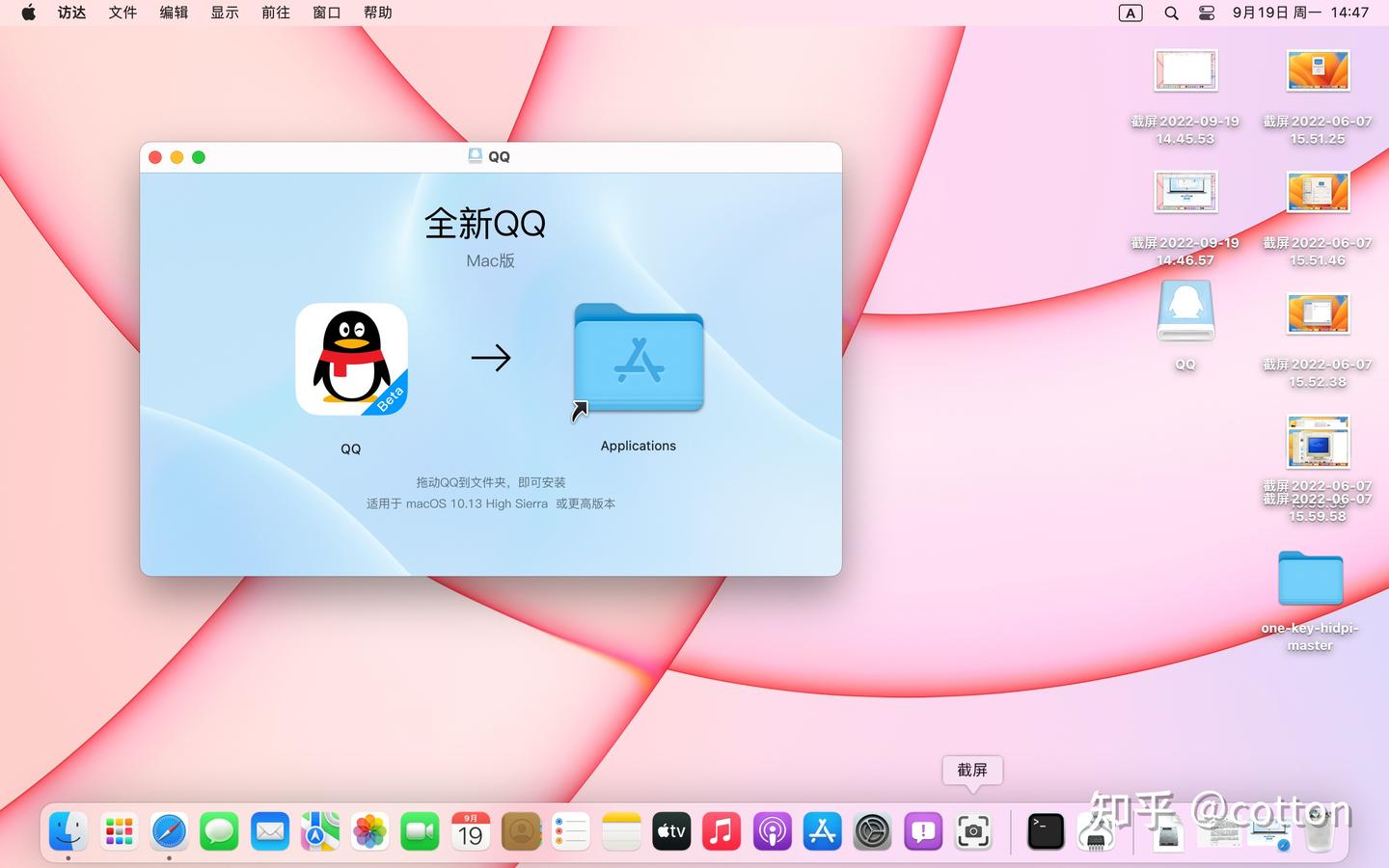
Task: Open the App Store from the Dock
Action: point(822,830)
